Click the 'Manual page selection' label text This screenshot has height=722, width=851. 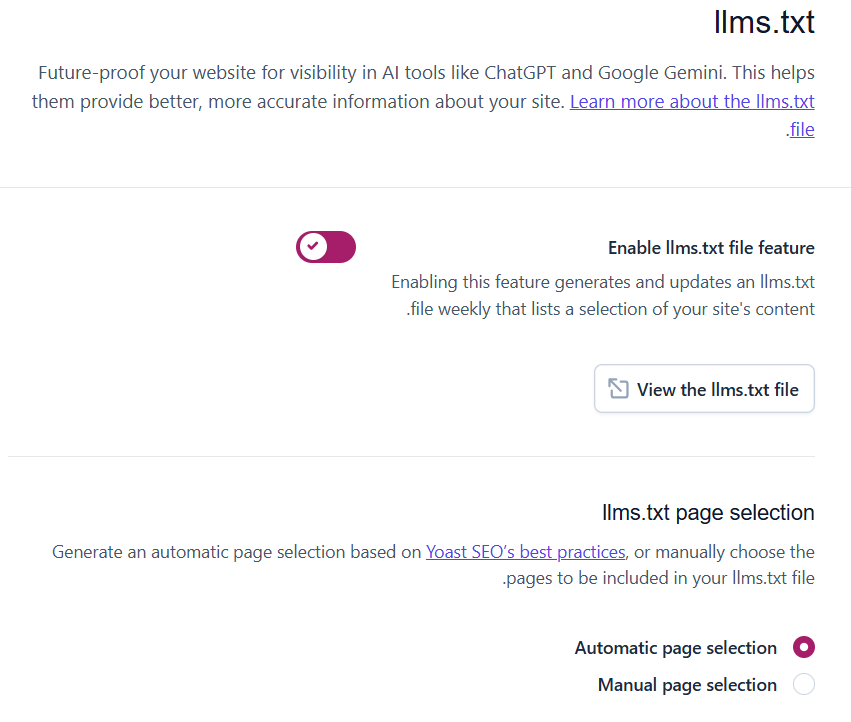coord(687,685)
